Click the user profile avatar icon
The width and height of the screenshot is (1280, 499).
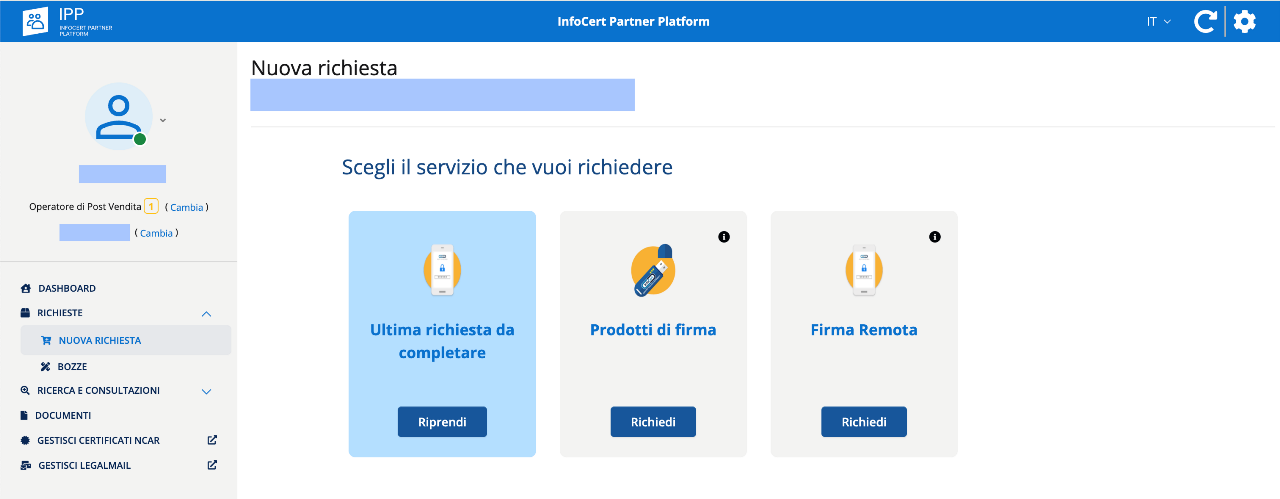coord(118,116)
